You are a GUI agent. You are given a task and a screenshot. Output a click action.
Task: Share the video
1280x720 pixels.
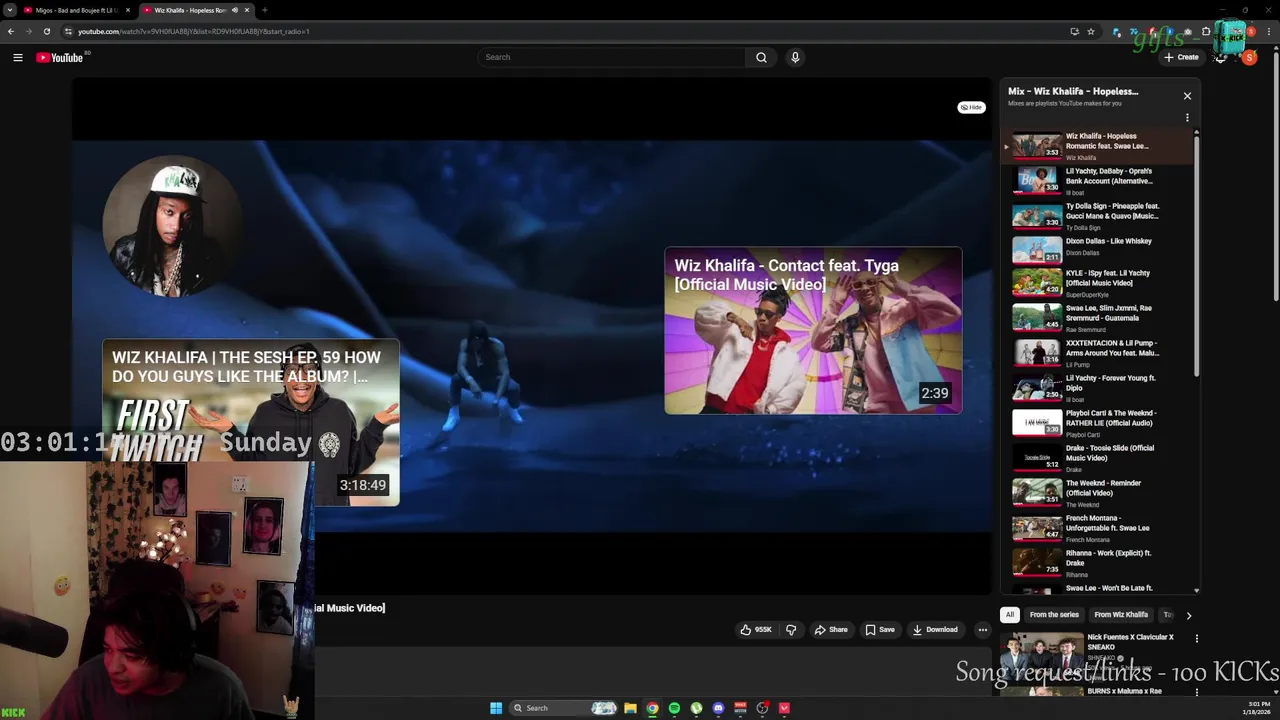[x=831, y=630]
